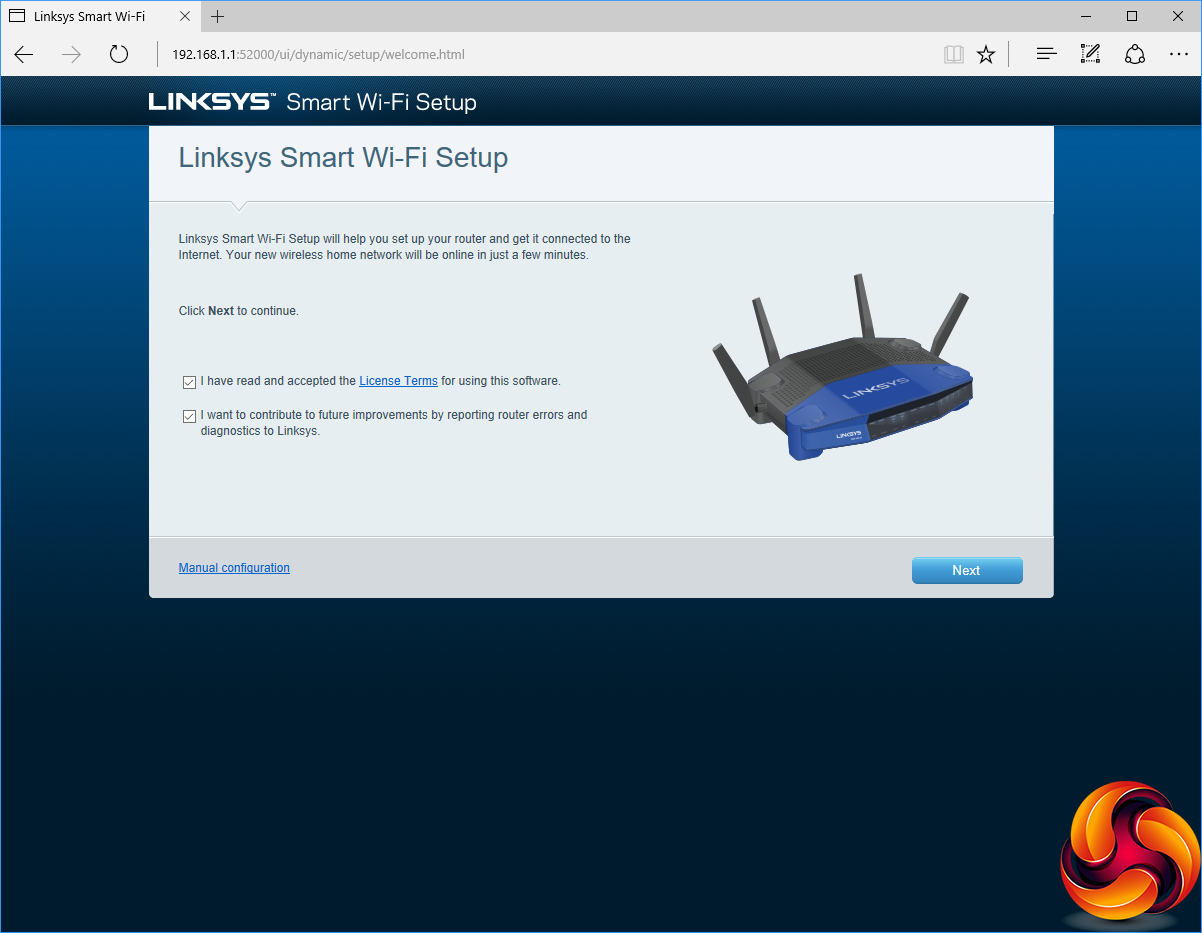Make a Web Note

(1091, 54)
